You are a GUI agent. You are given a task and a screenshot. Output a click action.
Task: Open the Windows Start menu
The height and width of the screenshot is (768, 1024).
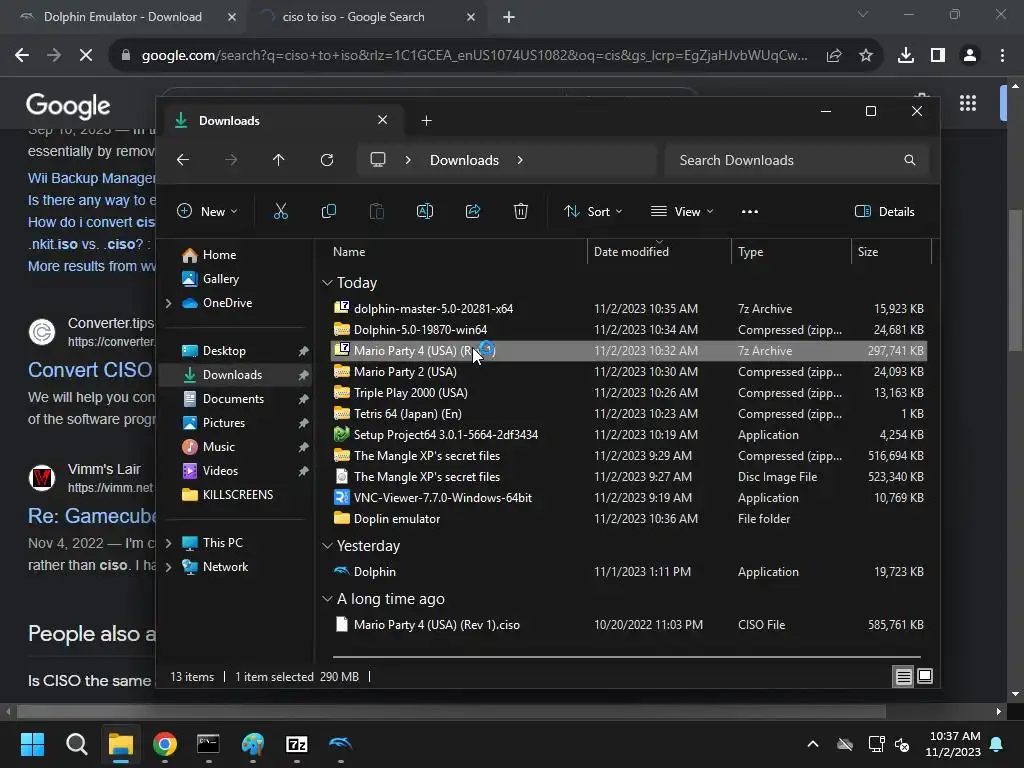32,744
